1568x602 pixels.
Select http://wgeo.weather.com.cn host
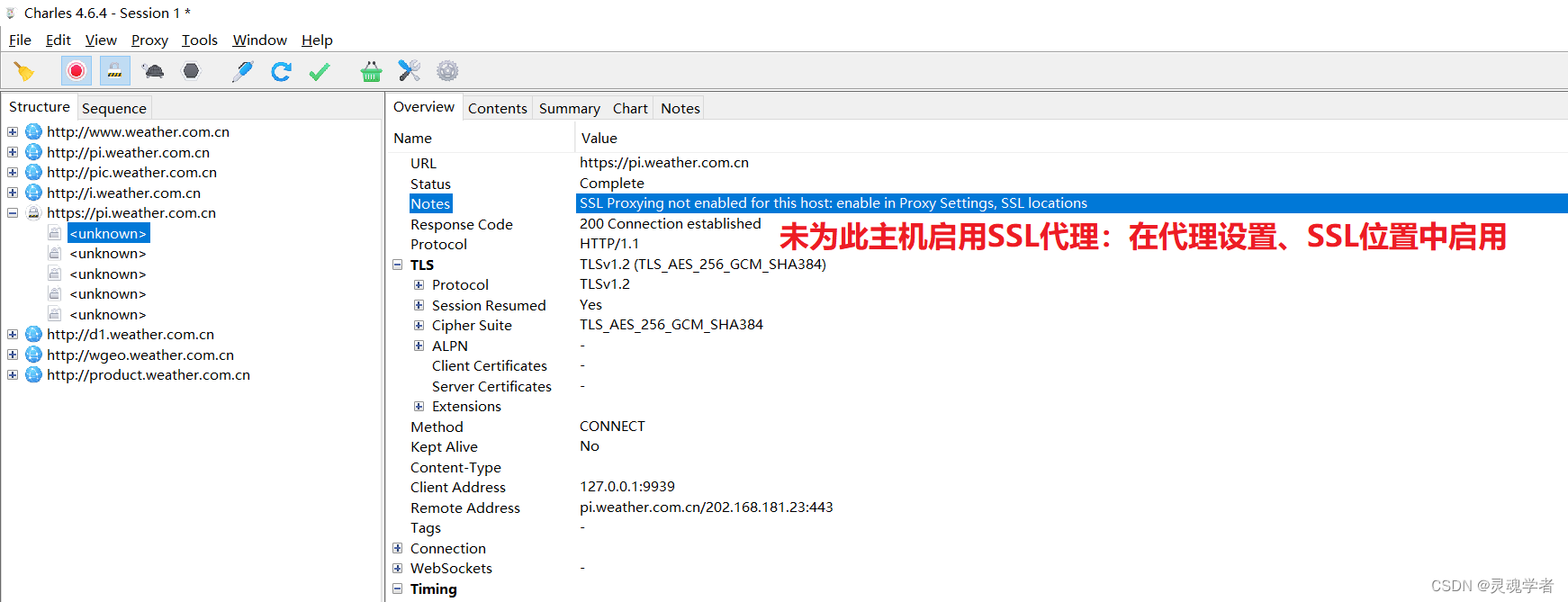coord(140,355)
